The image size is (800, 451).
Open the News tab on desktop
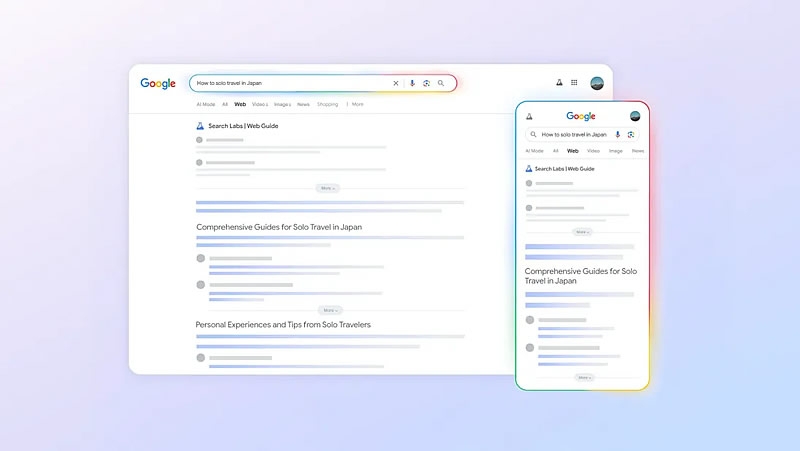pos(304,104)
